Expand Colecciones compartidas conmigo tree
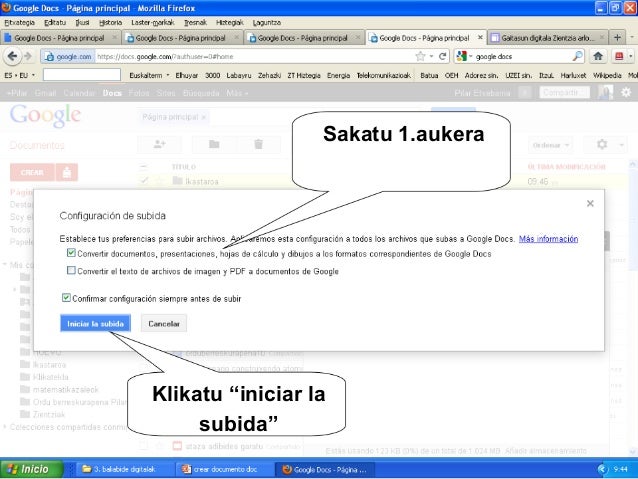This screenshot has width=638, height=479. coord(5,427)
